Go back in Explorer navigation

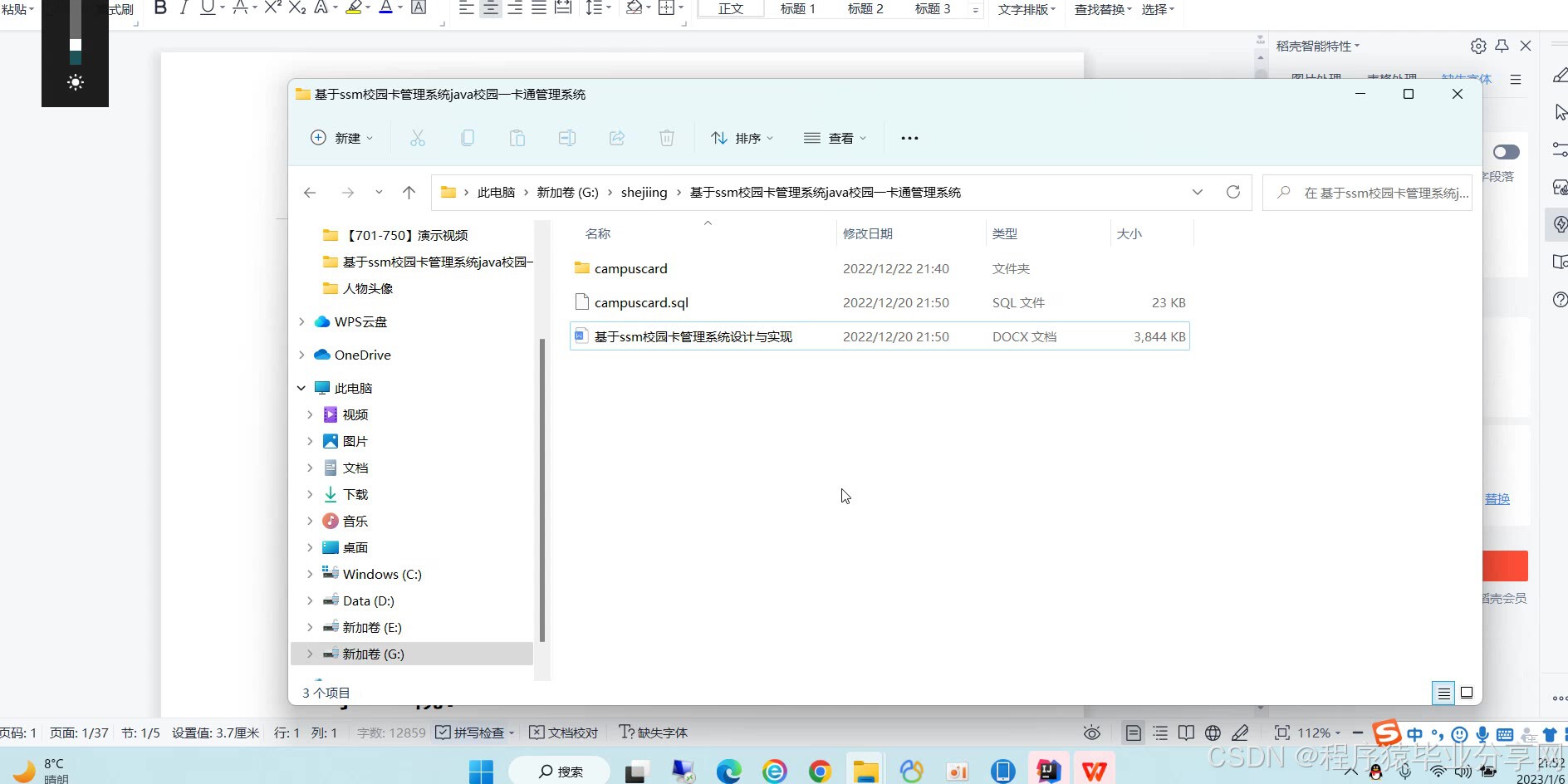pyautogui.click(x=310, y=193)
